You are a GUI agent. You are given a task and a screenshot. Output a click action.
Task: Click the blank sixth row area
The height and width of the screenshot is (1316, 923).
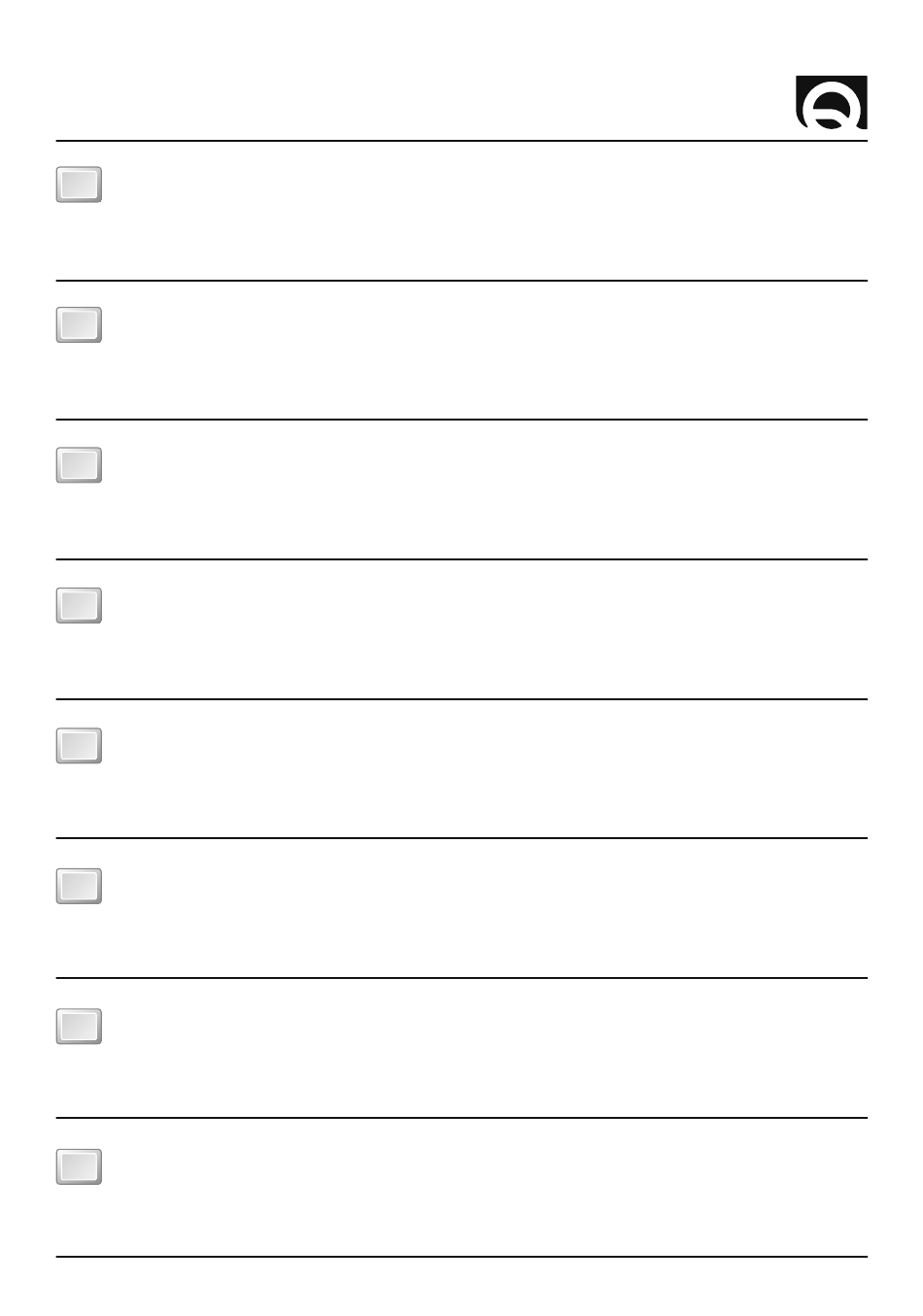486,910
